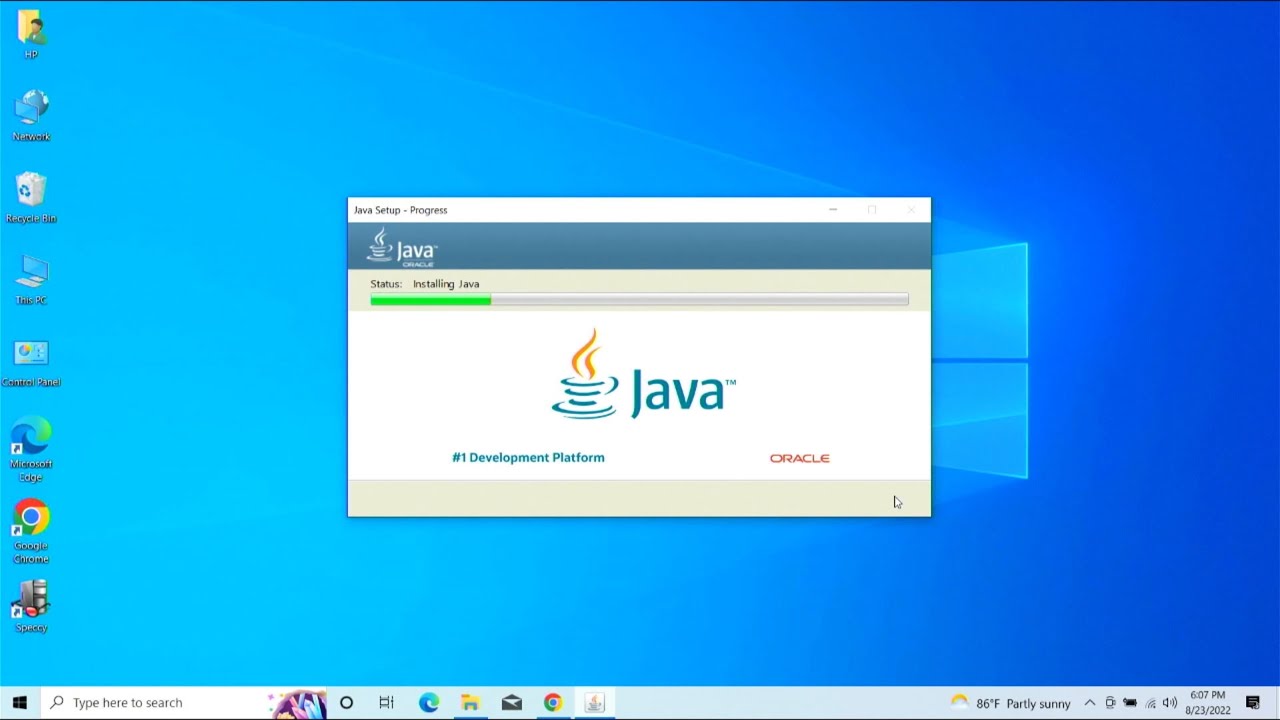Click the ORACLE logo text
This screenshot has width=1280, height=720.
(x=799, y=458)
